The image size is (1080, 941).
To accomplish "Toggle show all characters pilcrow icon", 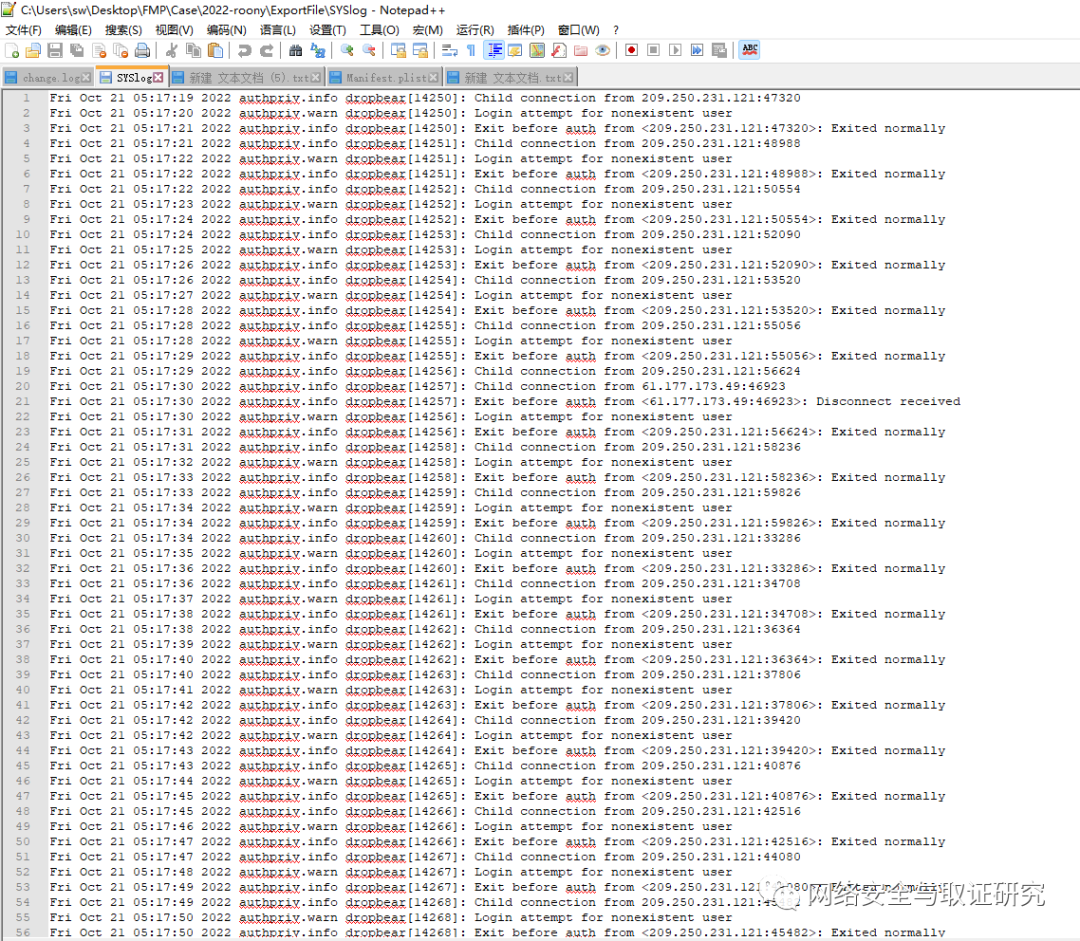I will (x=471, y=50).
